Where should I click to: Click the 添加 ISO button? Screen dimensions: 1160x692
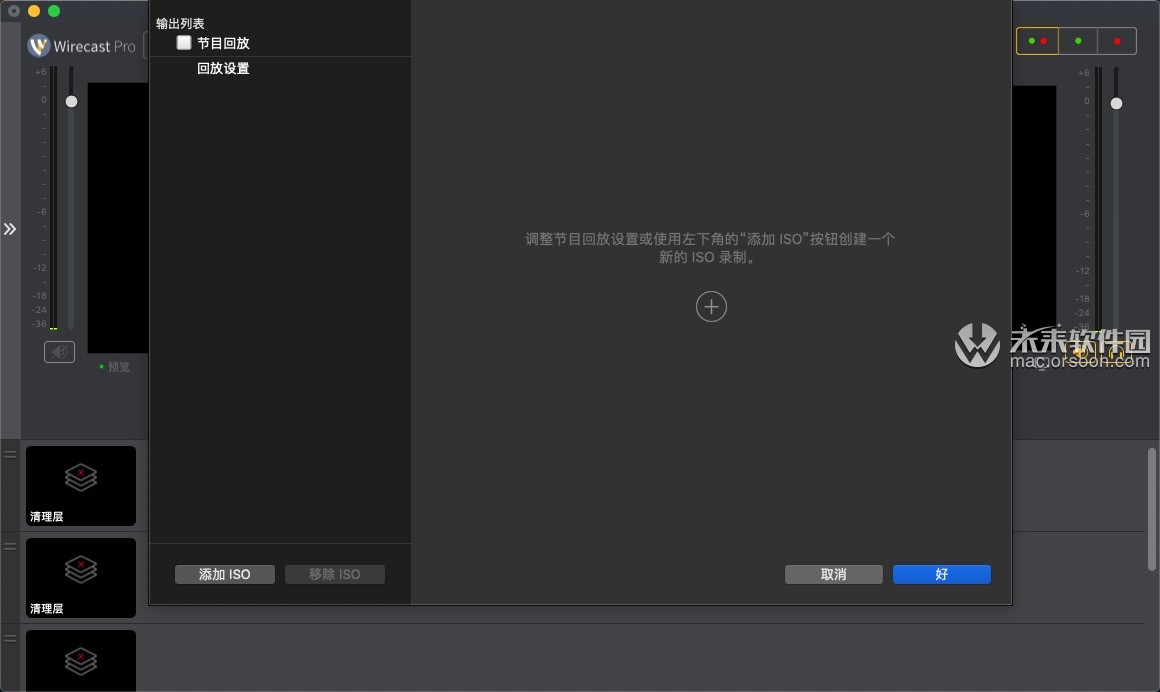click(x=224, y=574)
